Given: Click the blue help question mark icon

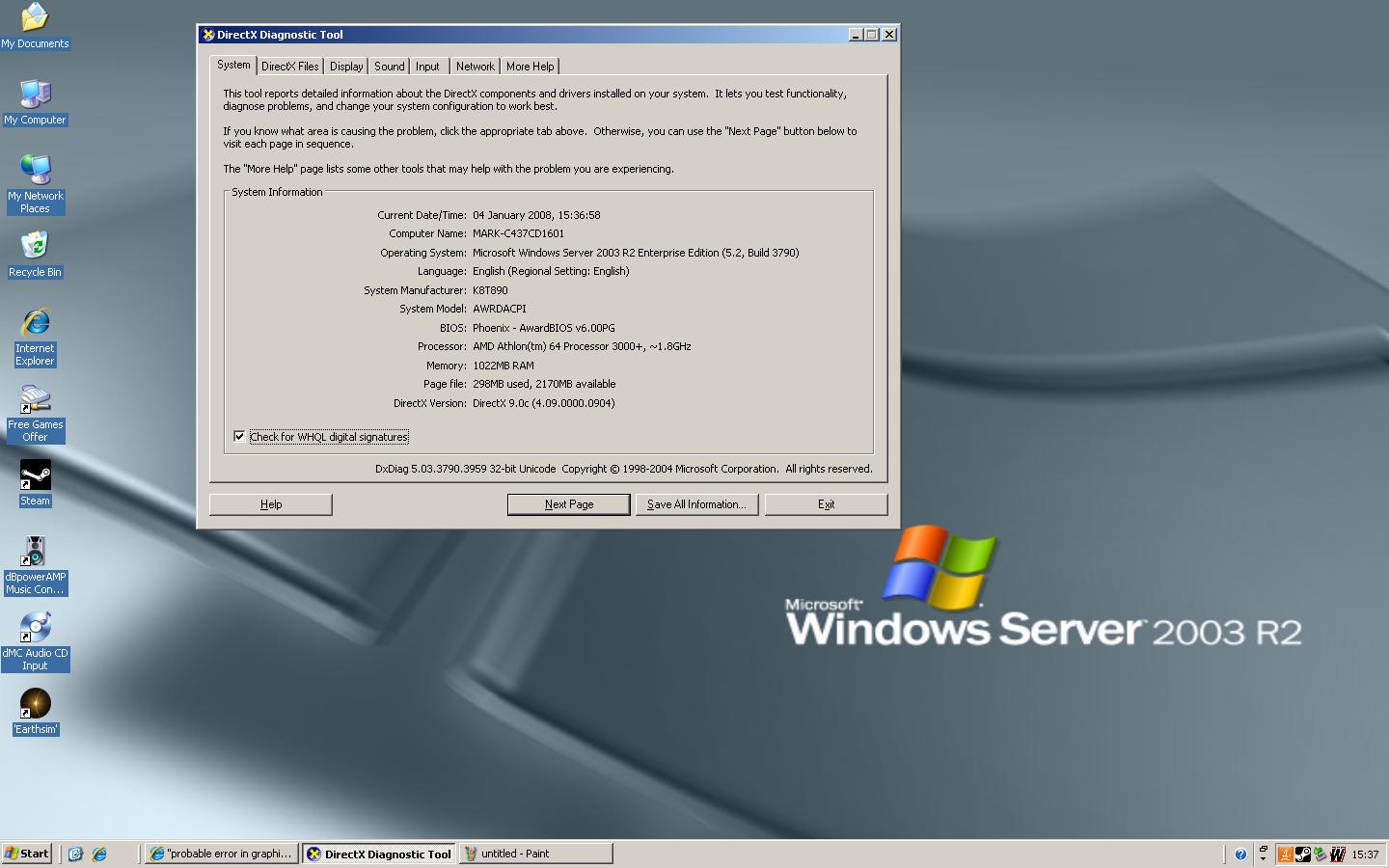Looking at the screenshot, I should pos(1240,854).
